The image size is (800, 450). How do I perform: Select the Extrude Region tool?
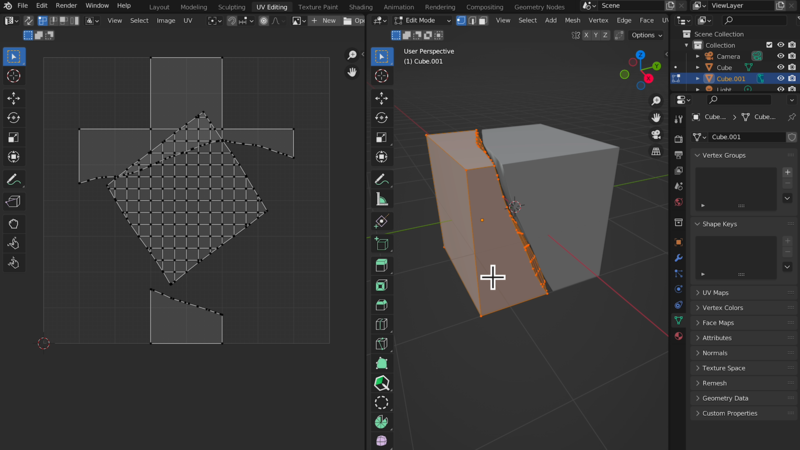(x=382, y=265)
